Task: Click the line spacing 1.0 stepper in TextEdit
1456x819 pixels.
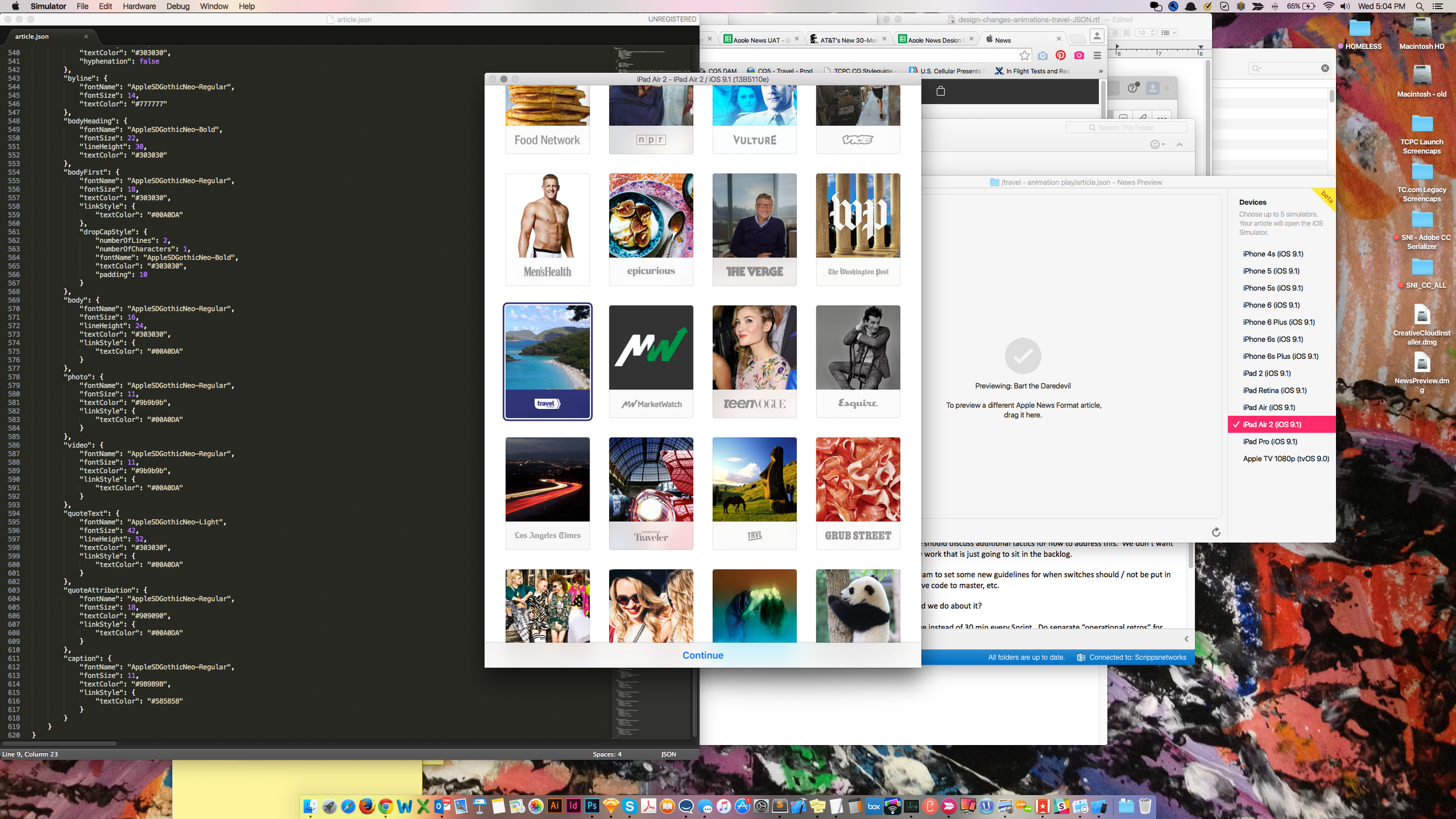Action: pyautogui.click(x=1153, y=33)
